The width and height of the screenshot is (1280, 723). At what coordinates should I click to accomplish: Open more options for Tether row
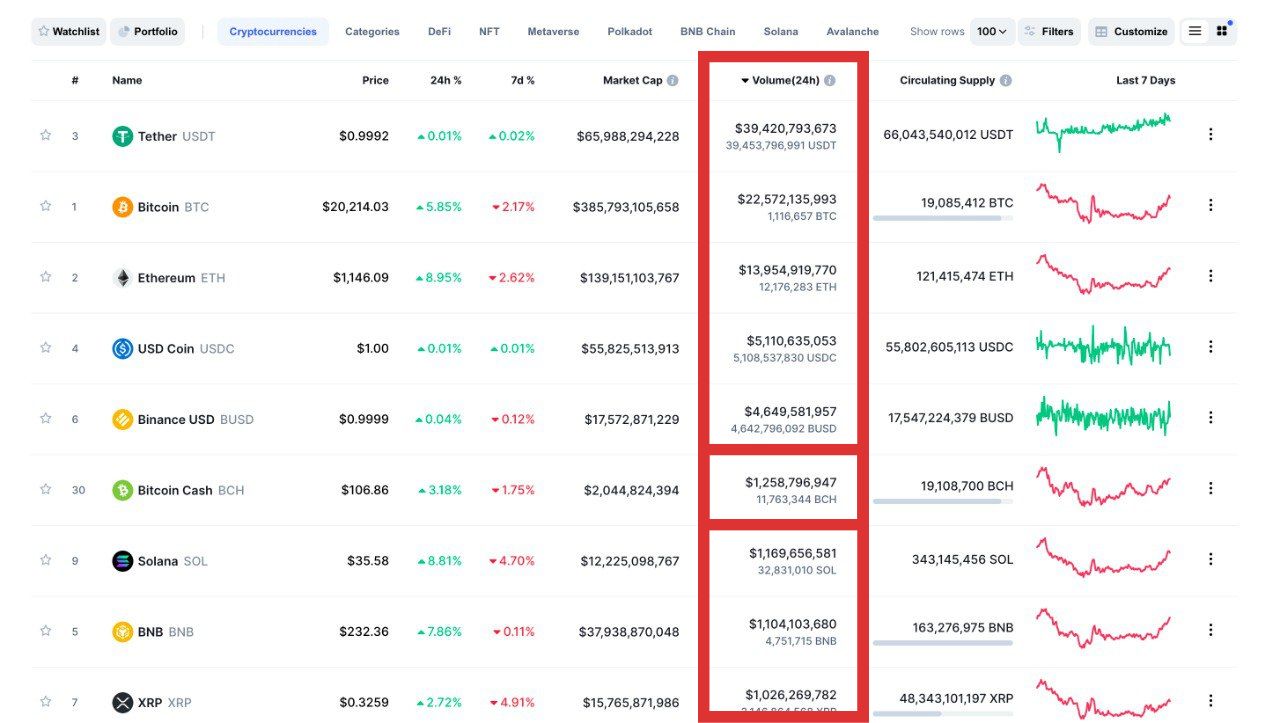point(1210,134)
